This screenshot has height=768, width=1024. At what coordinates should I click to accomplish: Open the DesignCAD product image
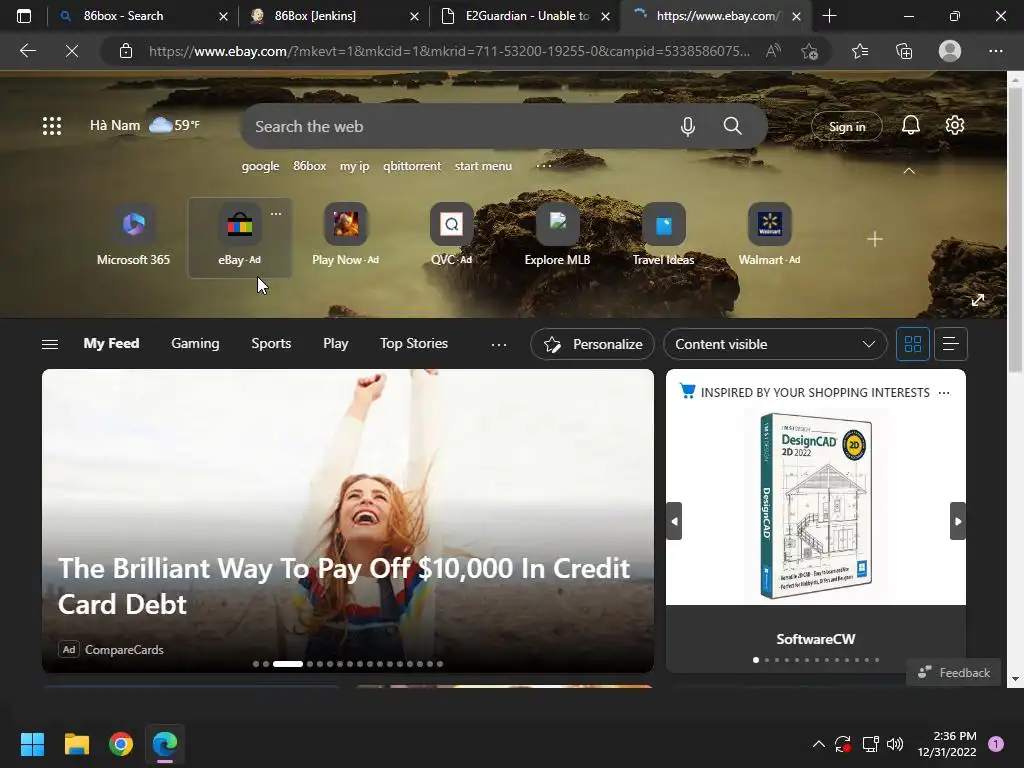[816, 506]
